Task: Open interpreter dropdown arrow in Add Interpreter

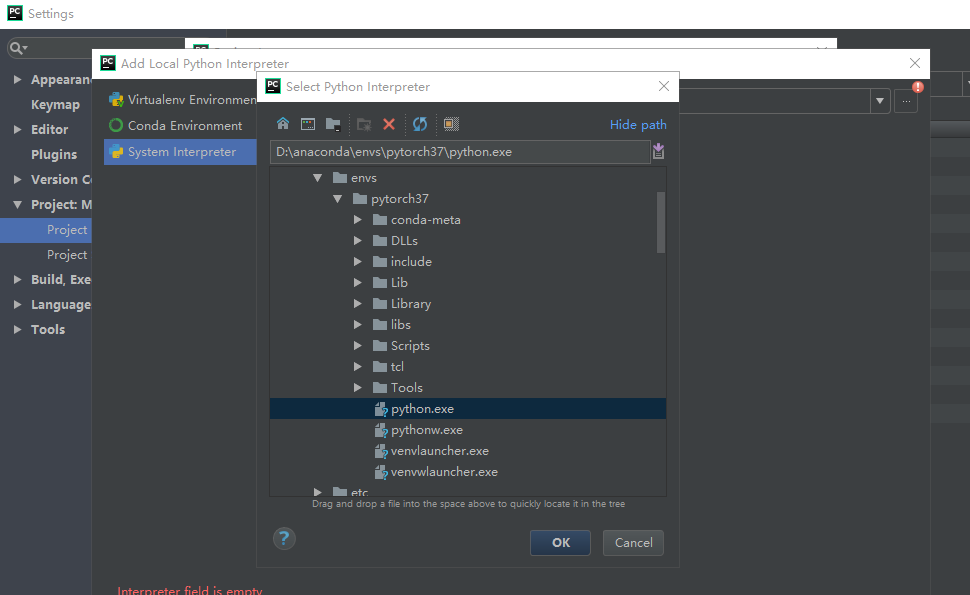Action: click(880, 101)
